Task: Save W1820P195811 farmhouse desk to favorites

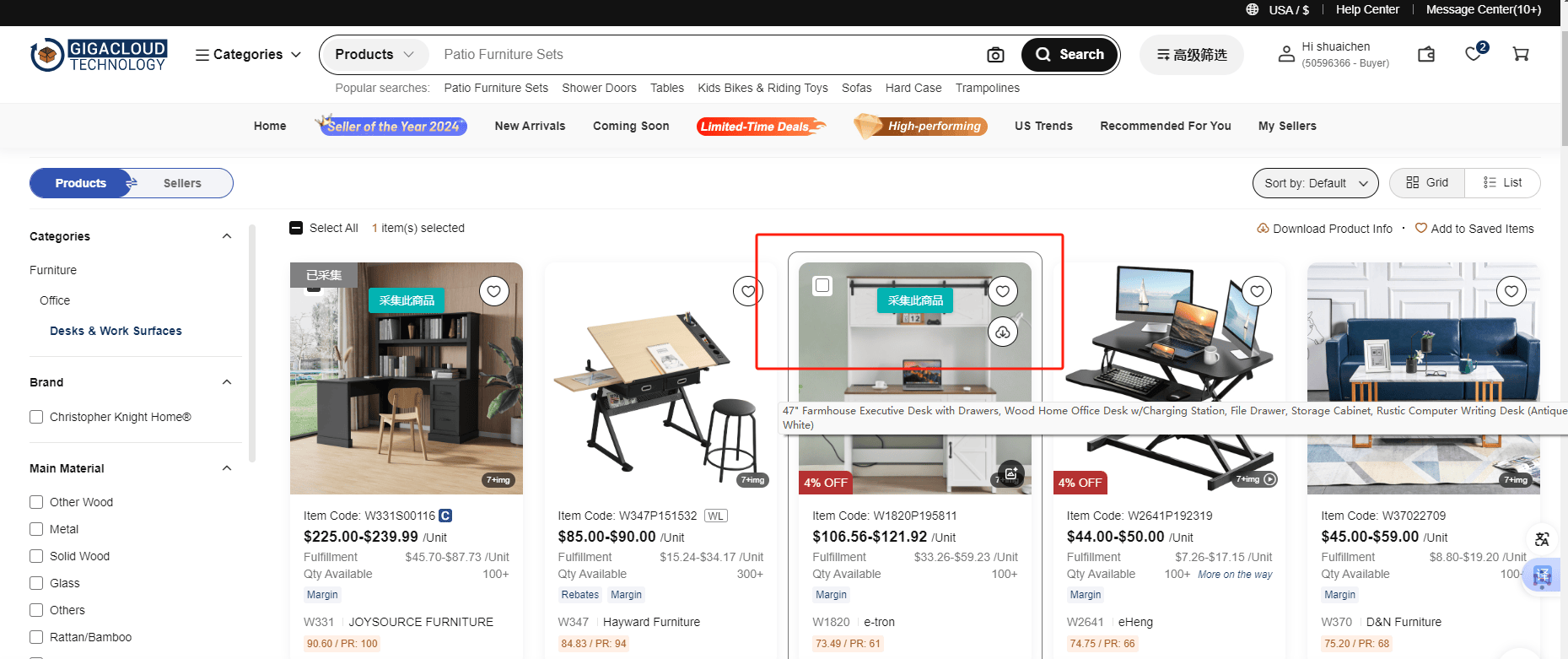Action: [x=1003, y=291]
